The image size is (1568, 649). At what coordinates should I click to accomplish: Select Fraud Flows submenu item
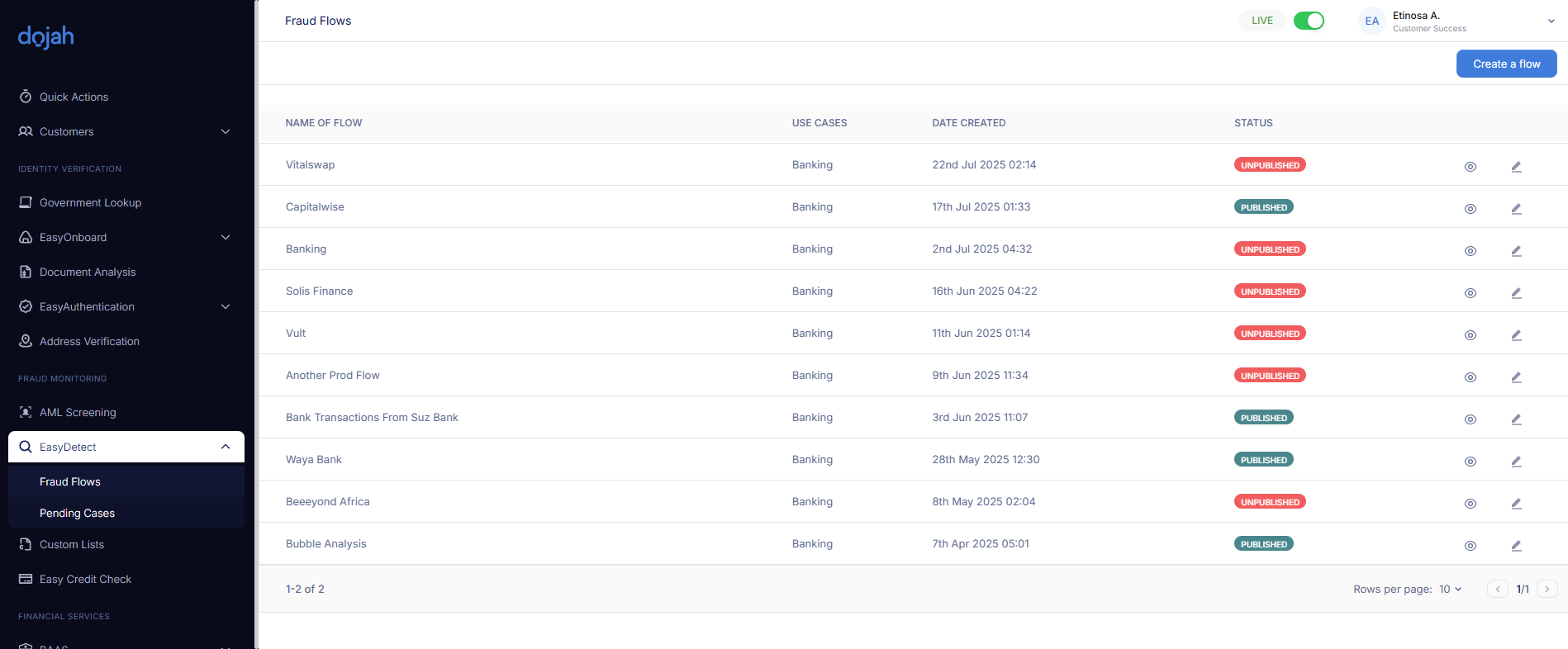click(x=70, y=481)
